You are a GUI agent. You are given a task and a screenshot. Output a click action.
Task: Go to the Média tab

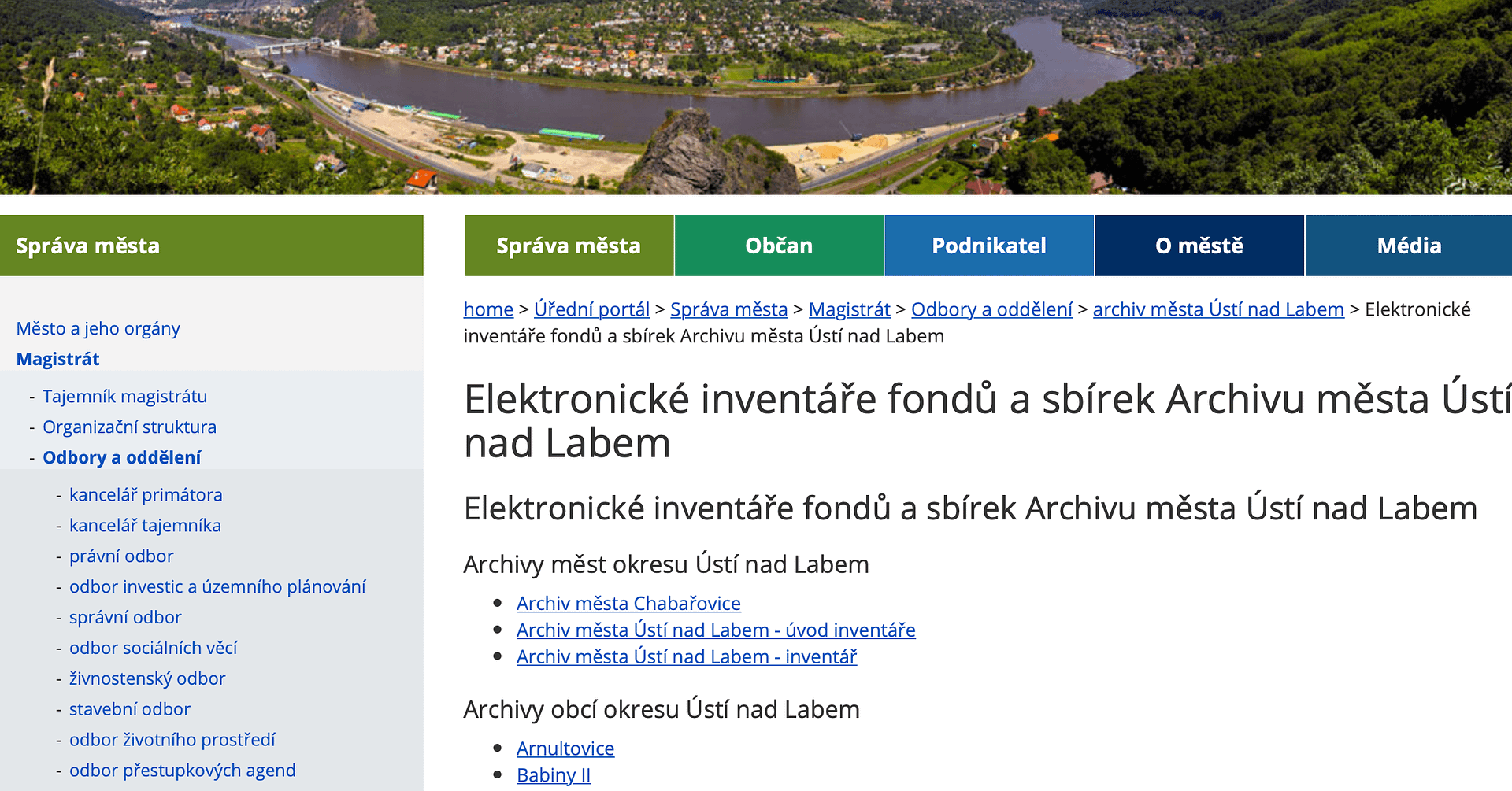click(x=1409, y=246)
